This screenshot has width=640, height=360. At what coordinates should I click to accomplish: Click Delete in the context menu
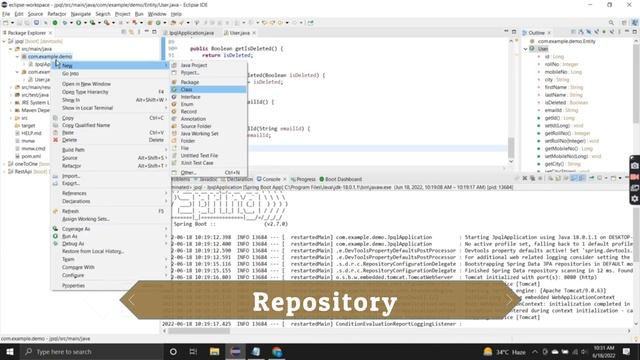coord(110,140)
